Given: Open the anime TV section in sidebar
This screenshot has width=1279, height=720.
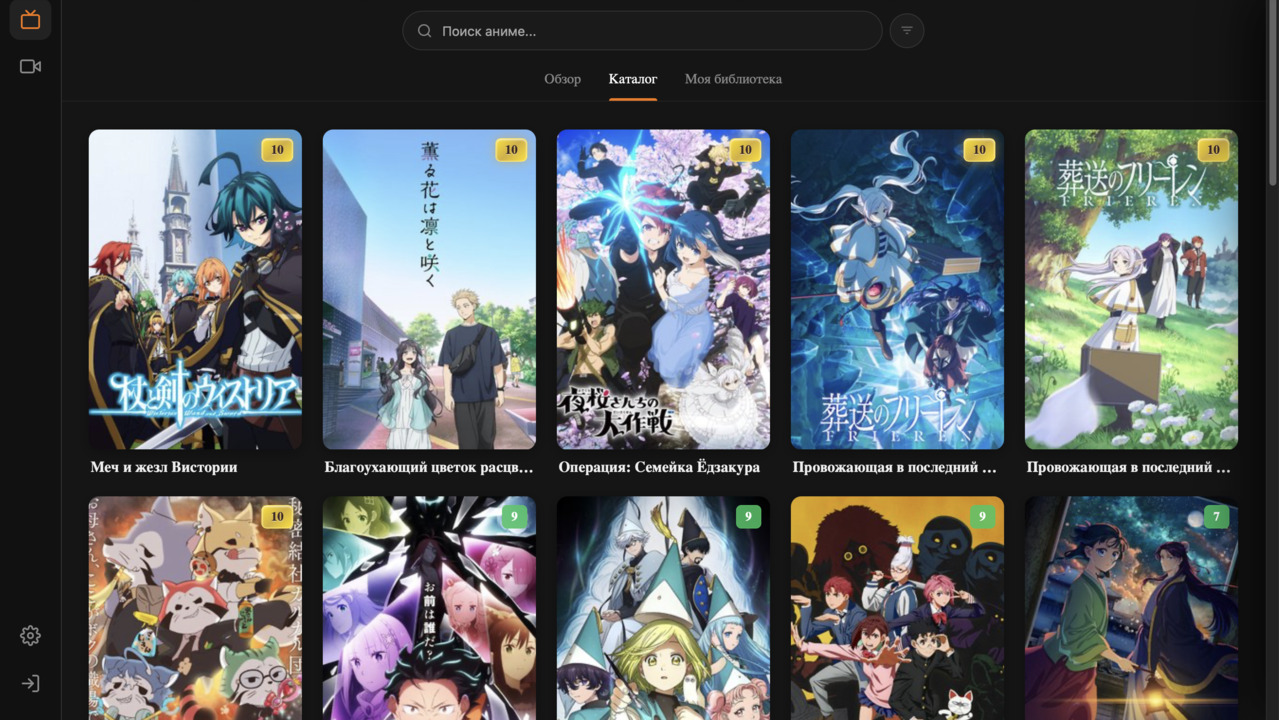Looking at the screenshot, I should coord(30,20).
